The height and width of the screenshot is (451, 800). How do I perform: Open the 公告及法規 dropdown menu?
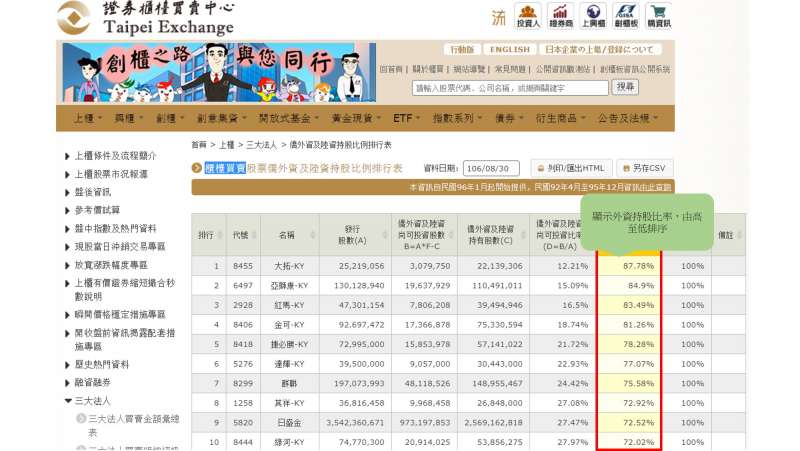click(x=628, y=118)
